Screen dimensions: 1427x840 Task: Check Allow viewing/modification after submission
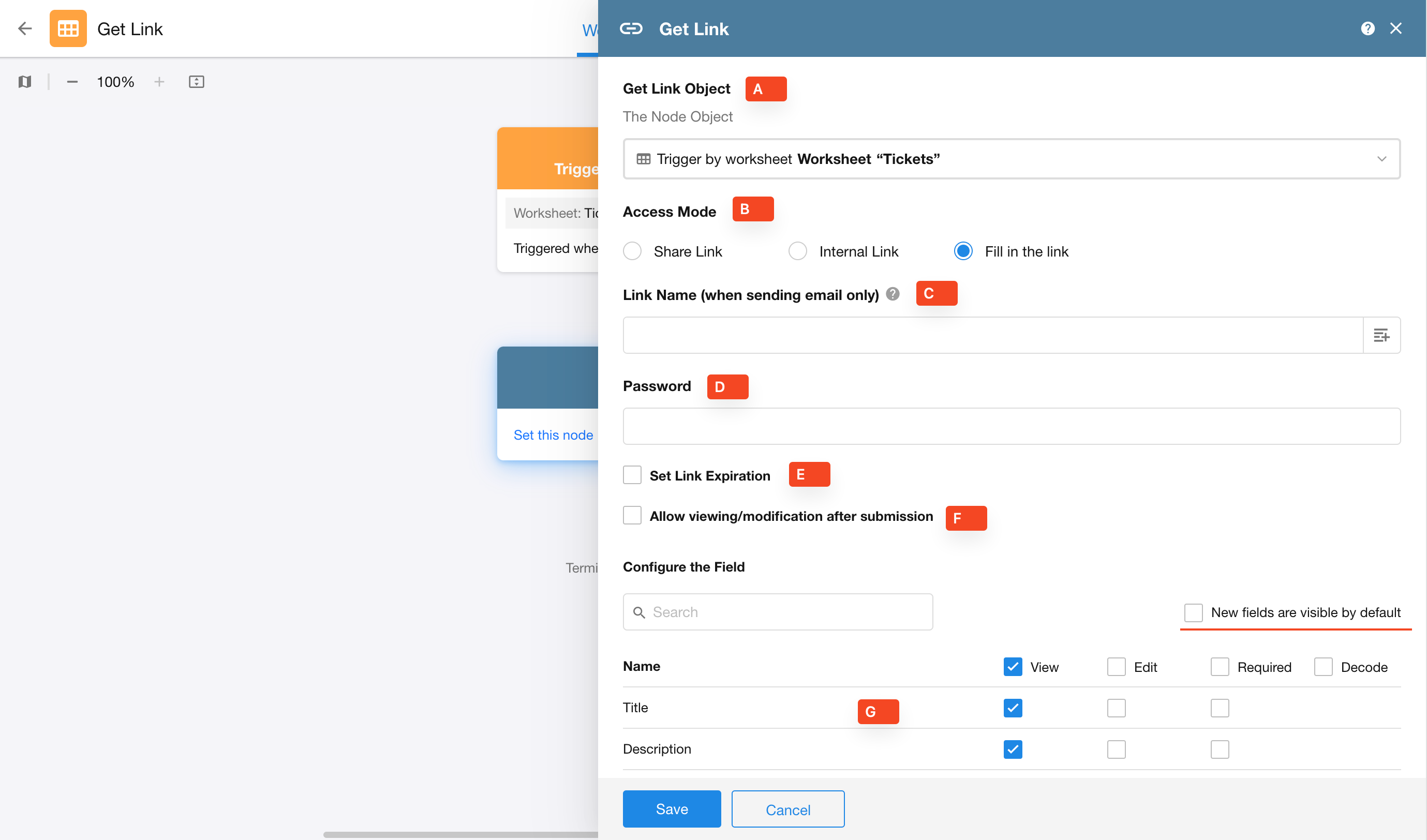(x=632, y=516)
